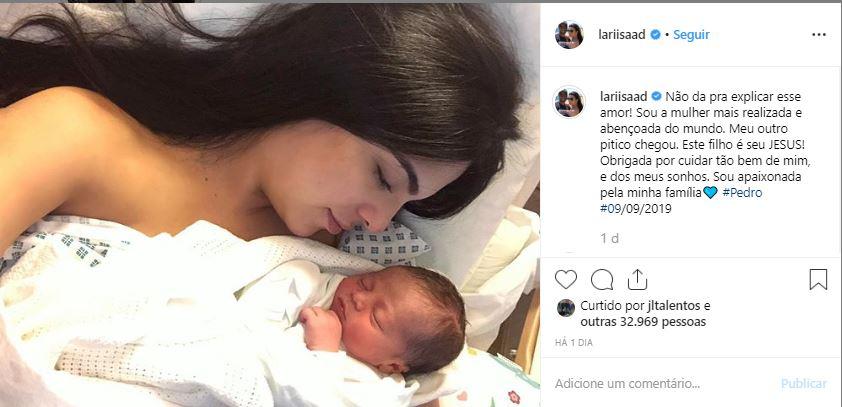Open the small liker avatar beside Curtido por
The image size is (842, 407).
tap(565, 308)
